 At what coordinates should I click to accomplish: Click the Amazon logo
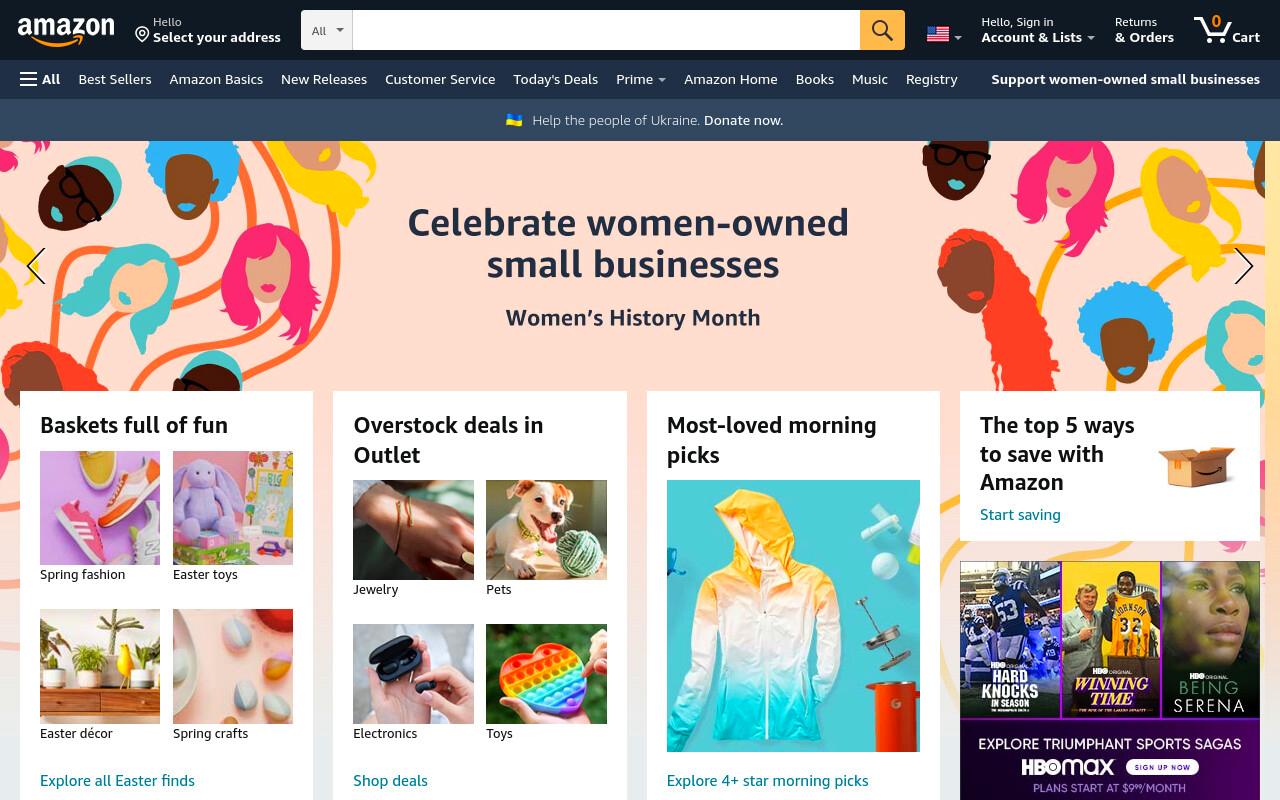point(66,31)
